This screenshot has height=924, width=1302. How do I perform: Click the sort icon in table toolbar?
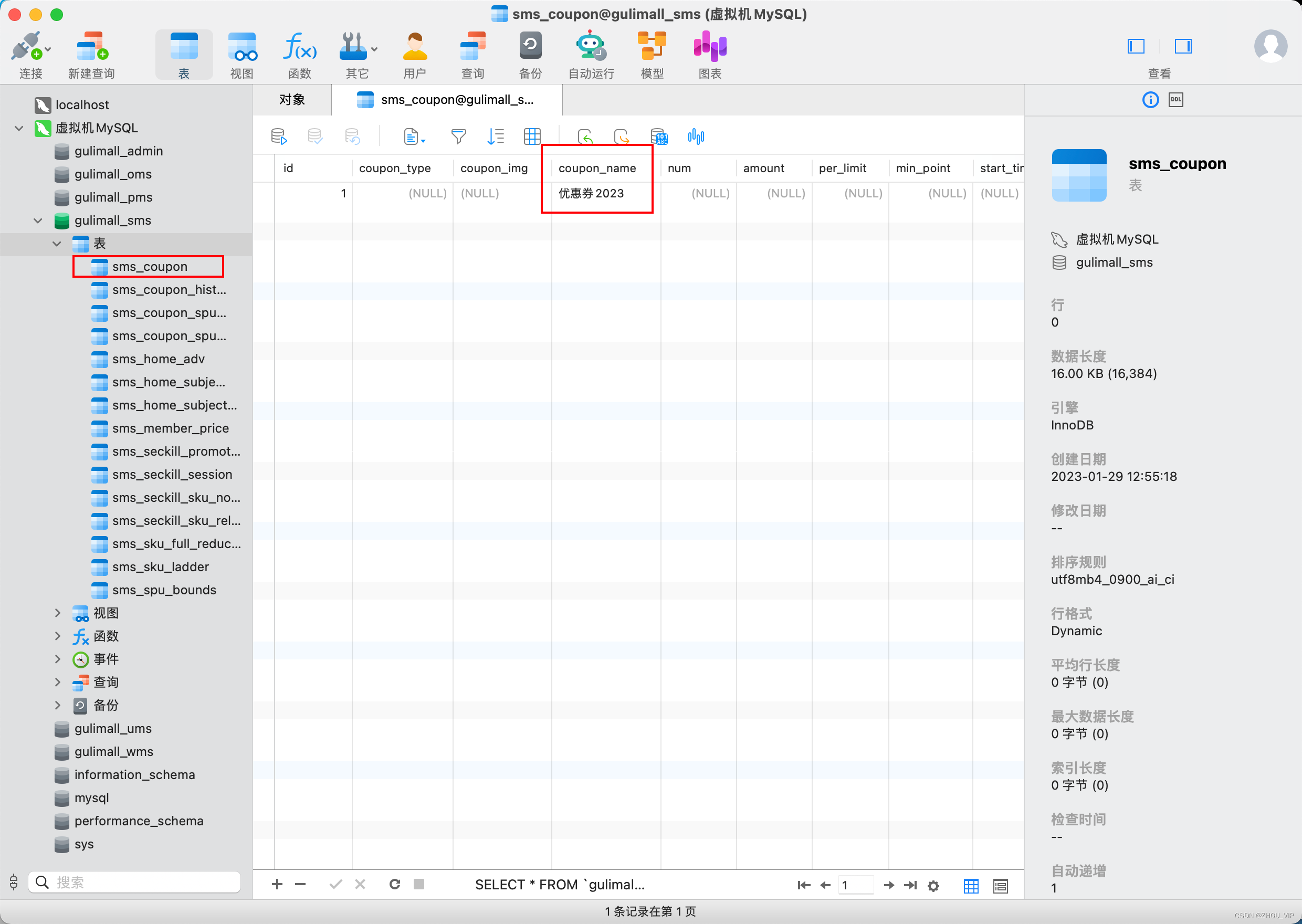coord(496,136)
